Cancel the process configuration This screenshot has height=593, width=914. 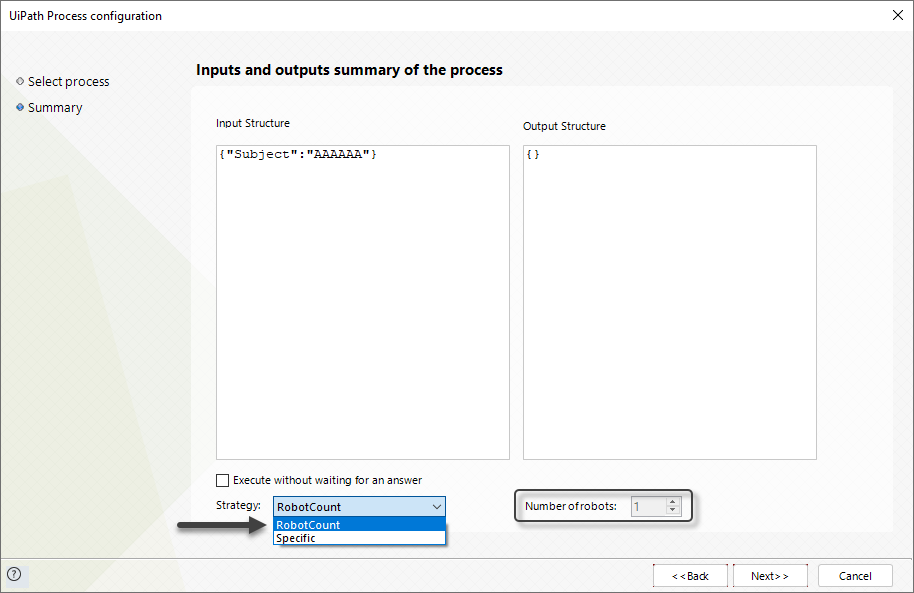click(x=855, y=576)
